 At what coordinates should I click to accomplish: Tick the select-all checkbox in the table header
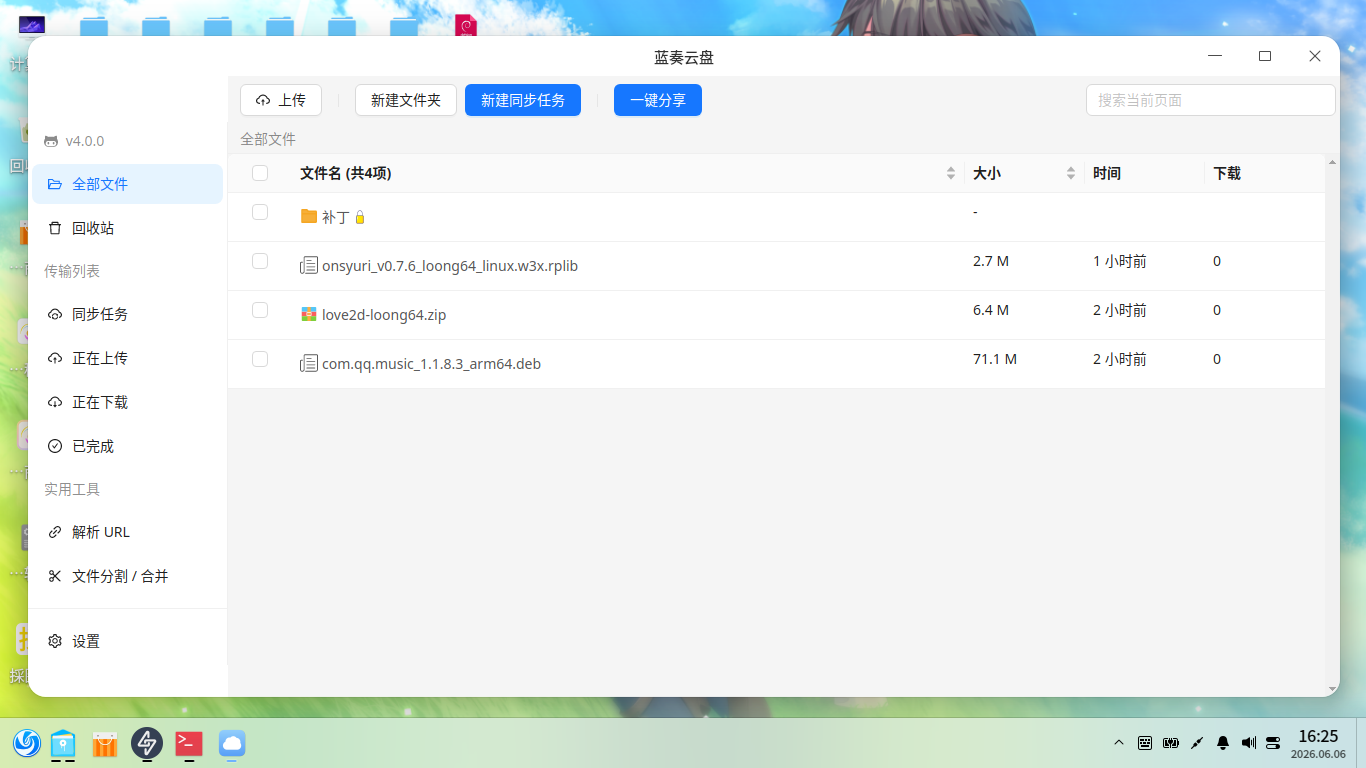(x=260, y=173)
